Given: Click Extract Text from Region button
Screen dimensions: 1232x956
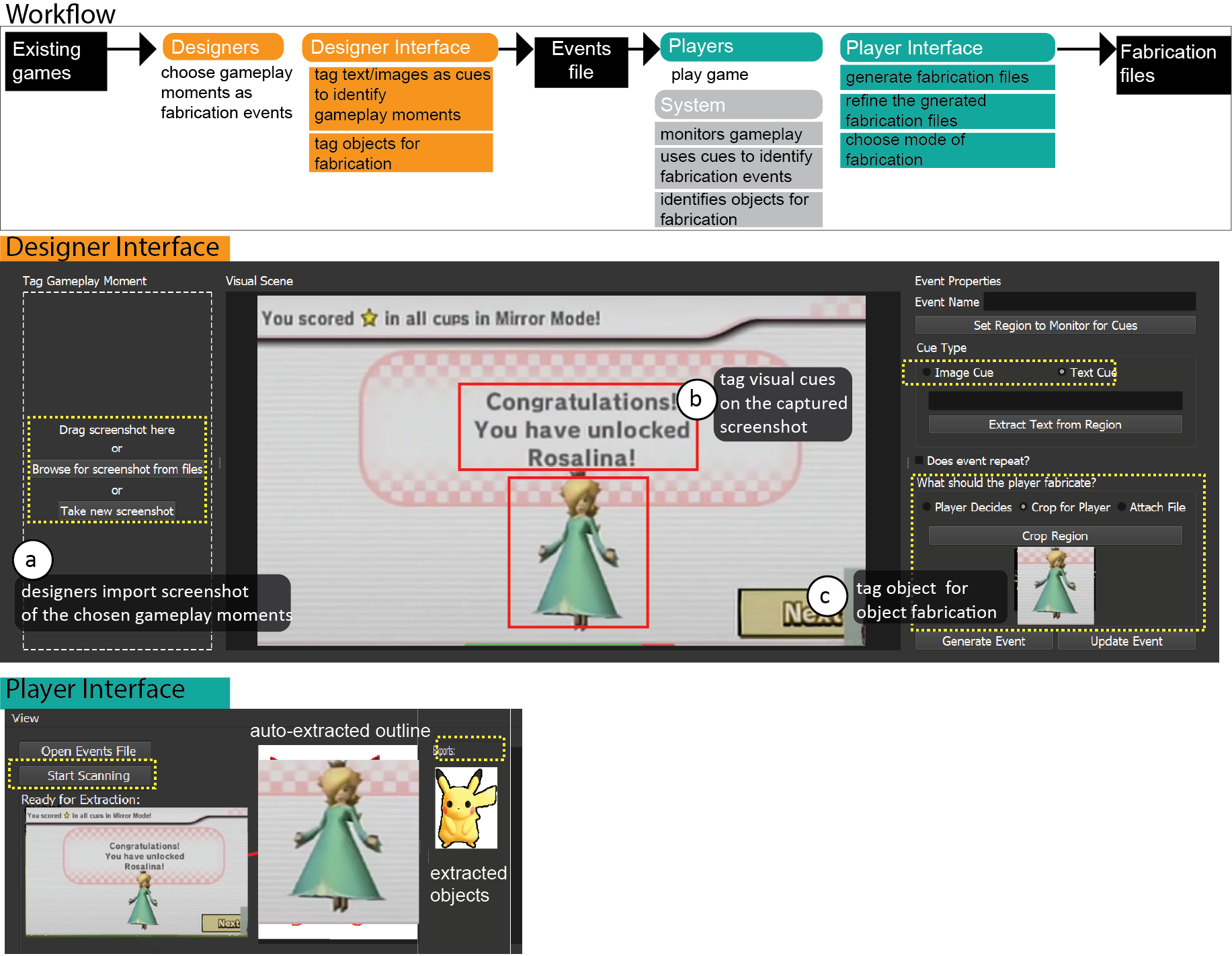Looking at the screenshot, I should pos(1055,425).
